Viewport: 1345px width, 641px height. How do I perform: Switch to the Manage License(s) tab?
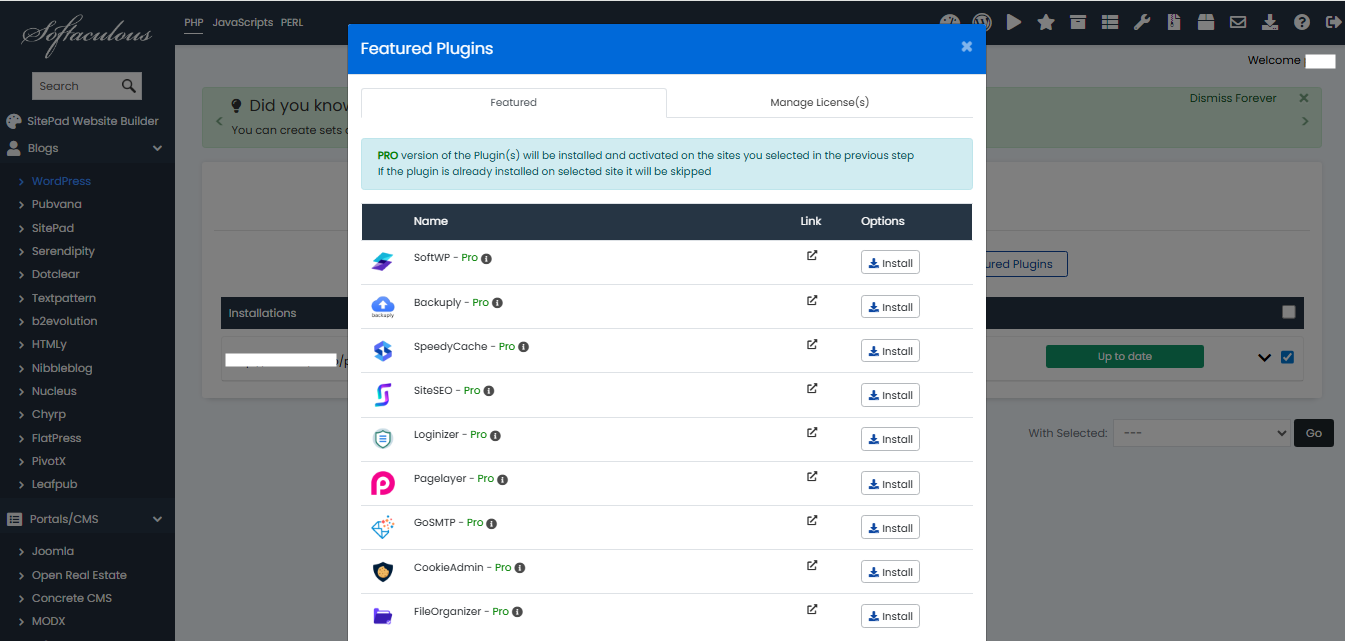click(819, 102)
